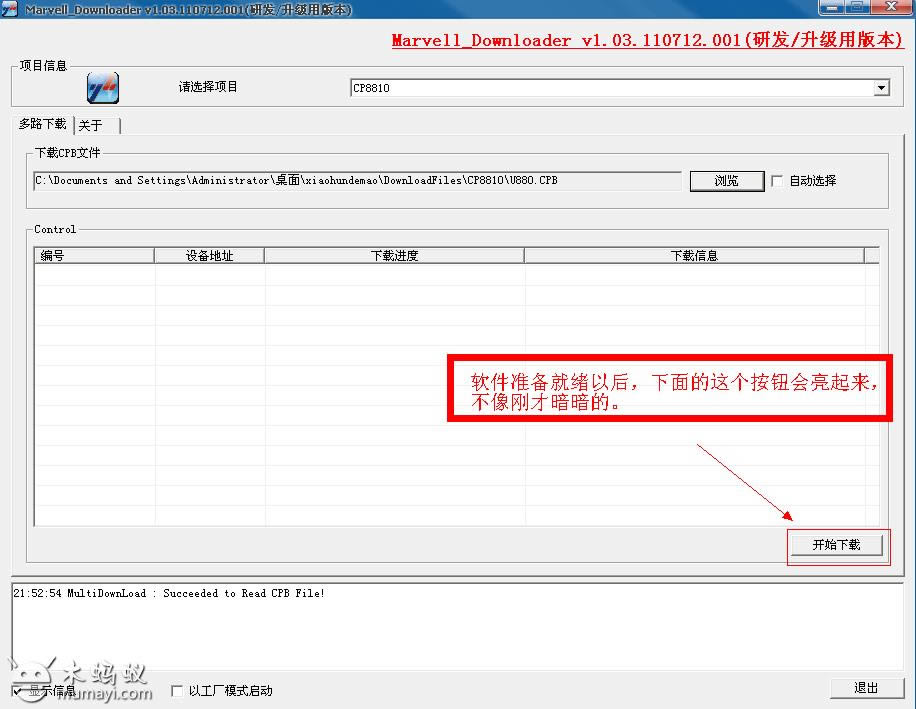Enable the 以工厂模式启动 checkbox

[x=177, y=691]
